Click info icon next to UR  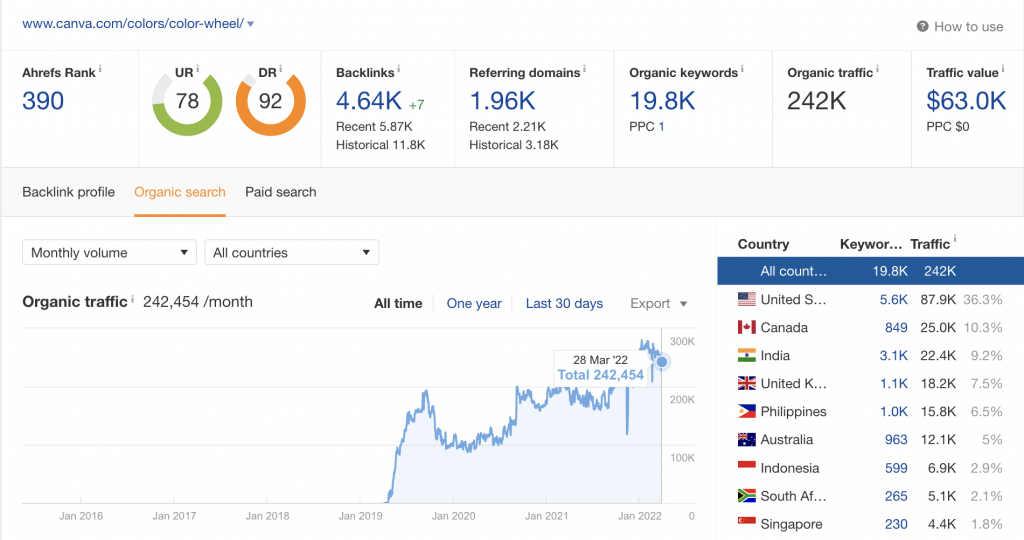[x=197, y=69]
